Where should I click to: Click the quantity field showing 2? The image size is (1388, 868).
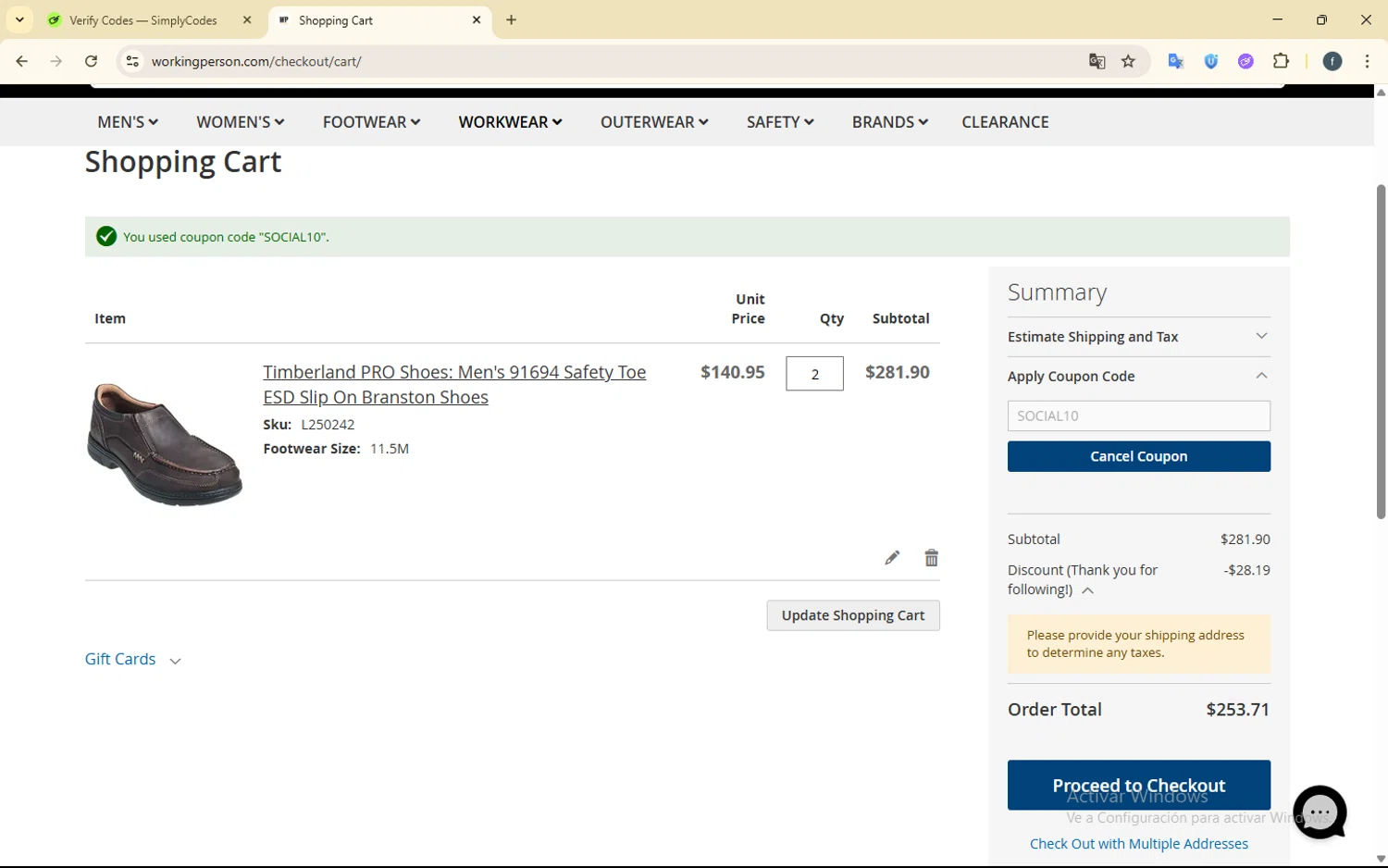point(814,374)
